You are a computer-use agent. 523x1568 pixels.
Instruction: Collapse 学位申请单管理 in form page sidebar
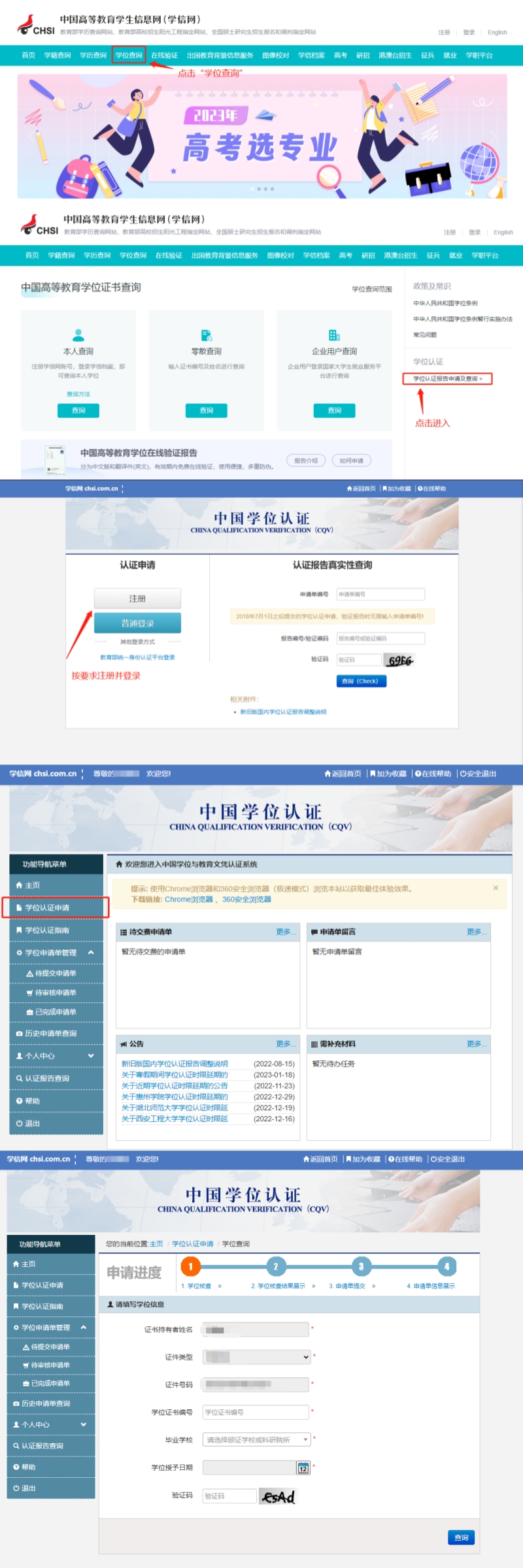click(51, 1327)
